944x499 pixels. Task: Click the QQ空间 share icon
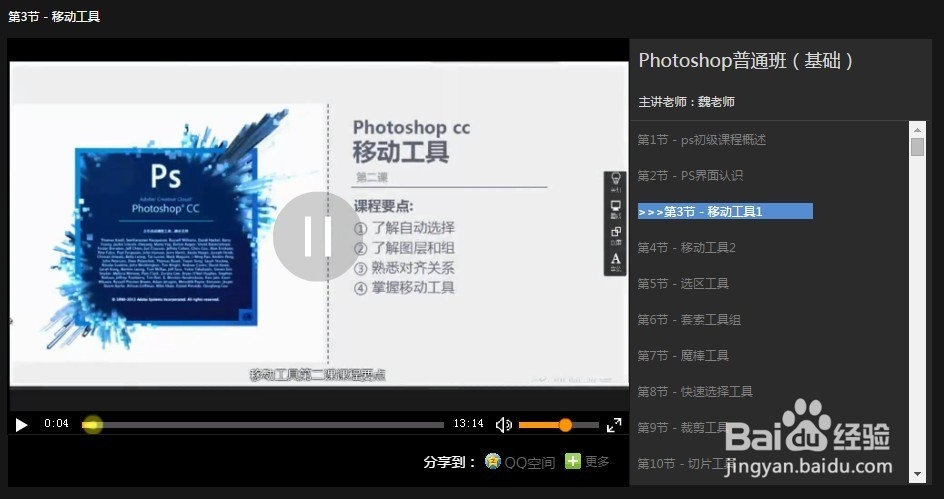point(492,461)
